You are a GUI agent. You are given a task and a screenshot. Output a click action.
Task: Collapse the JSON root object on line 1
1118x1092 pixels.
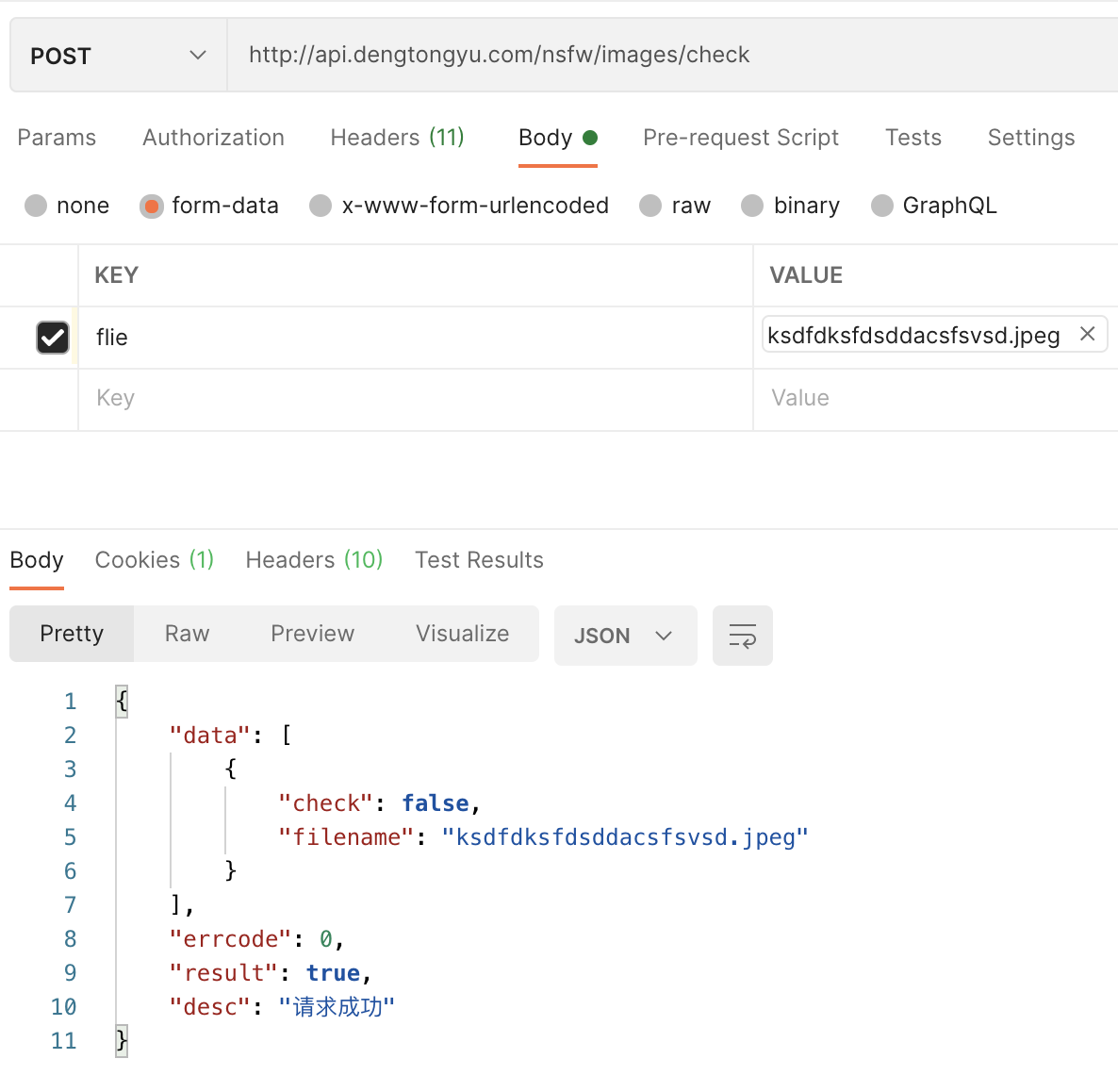click(123, 701)
